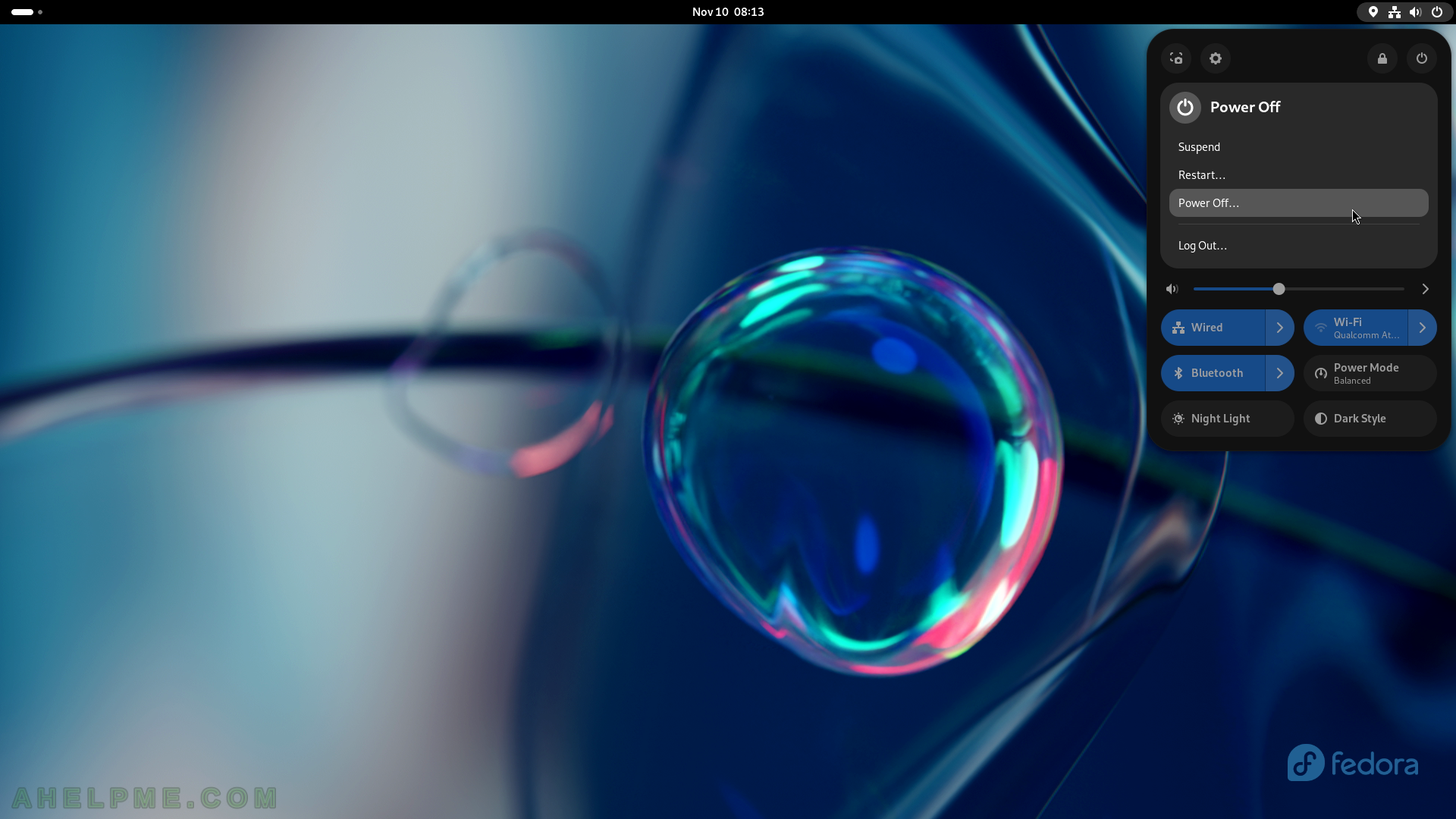Open the calendar from the Nov 10 08:13 clock
Screen dimensions: 1456x819
(728, 12)
